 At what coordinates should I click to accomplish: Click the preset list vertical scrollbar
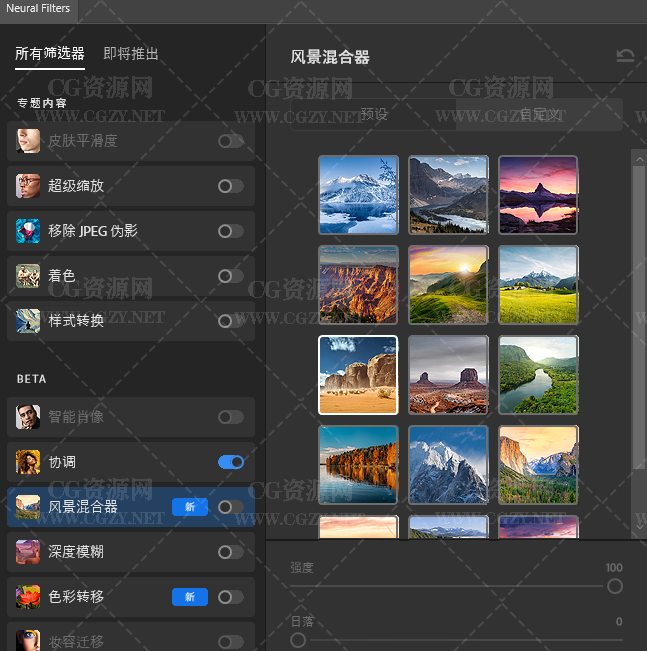(638, 310)
